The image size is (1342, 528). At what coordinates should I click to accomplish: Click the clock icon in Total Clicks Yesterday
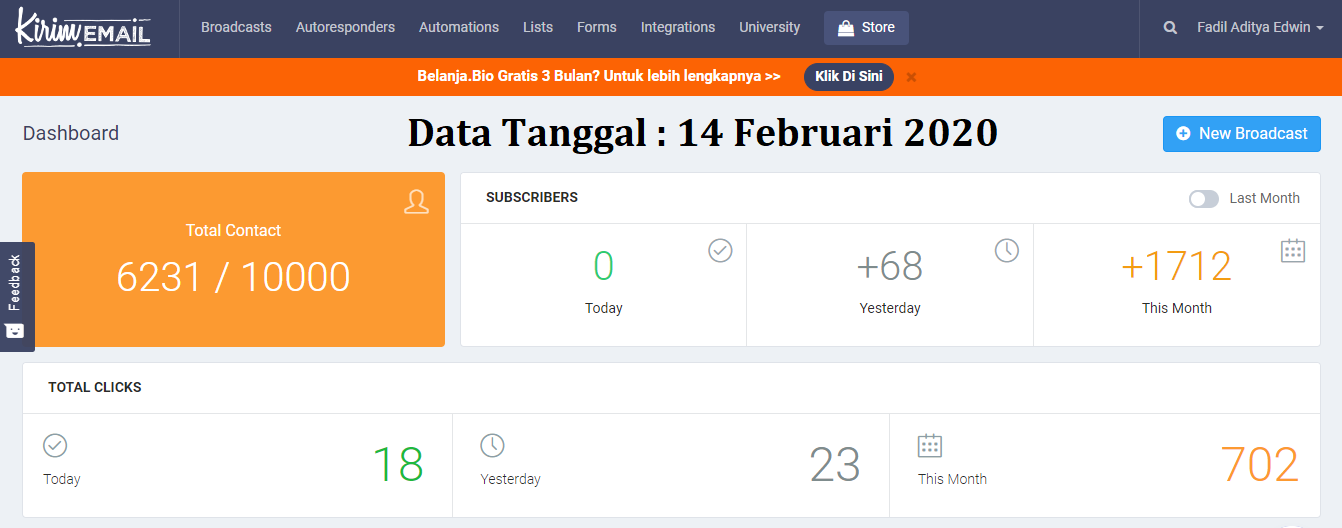pyautogui.click(x=492, y=445)
